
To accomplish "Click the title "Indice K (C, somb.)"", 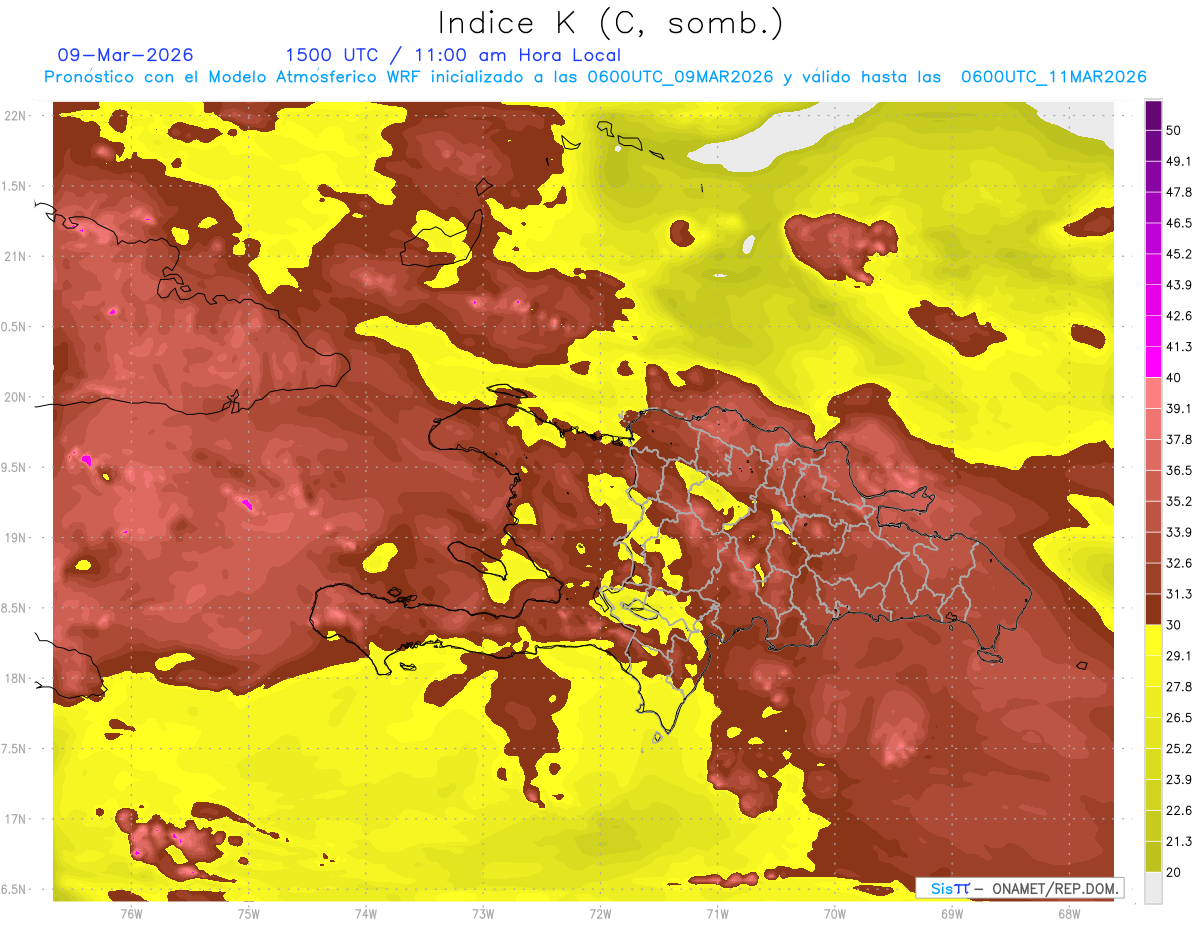I will tap(611, 23).
